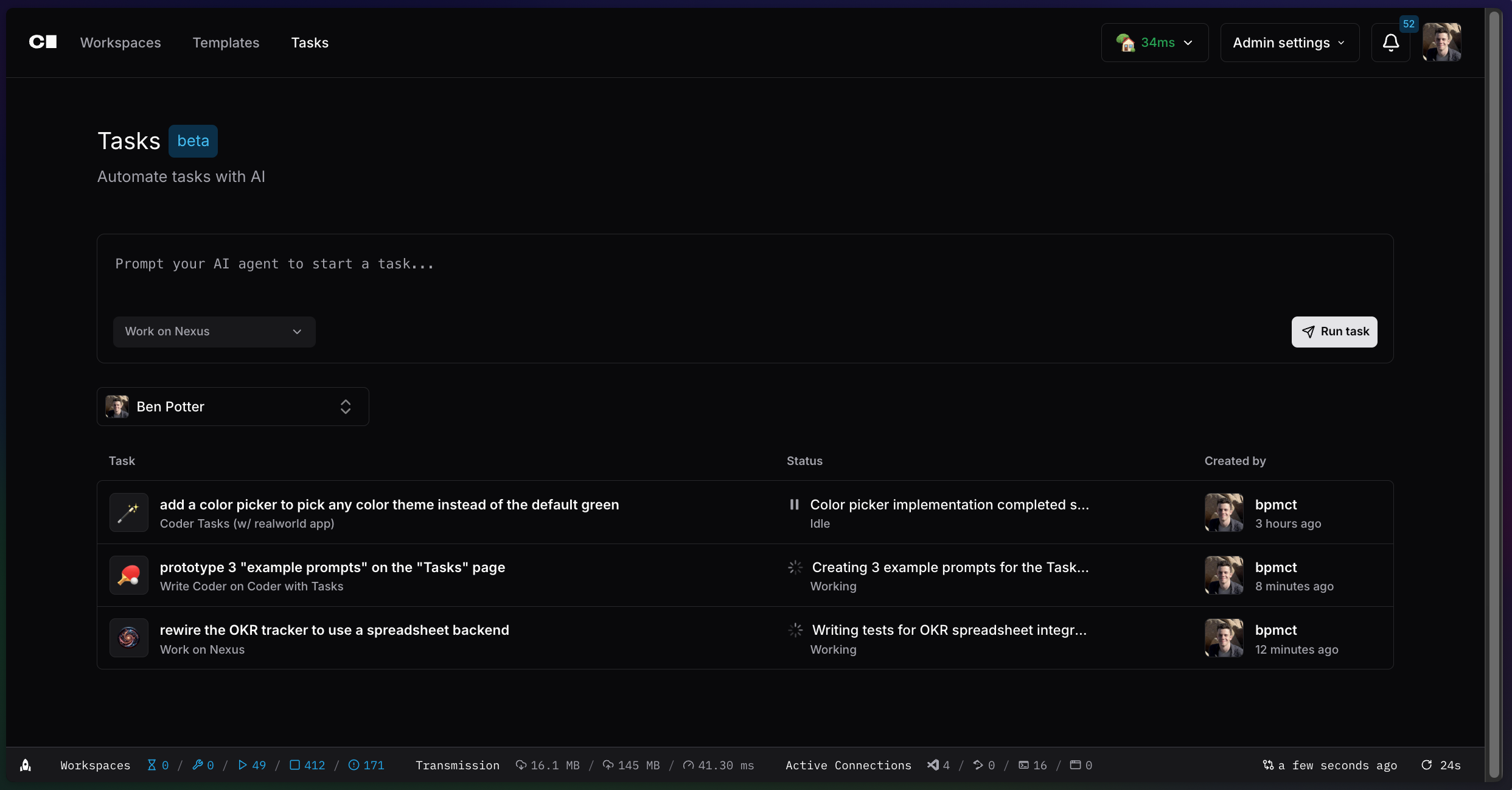Viewport: 1512px width, 790px height.
Task: Click the magic wand task icon
Action: click(129, 513)
